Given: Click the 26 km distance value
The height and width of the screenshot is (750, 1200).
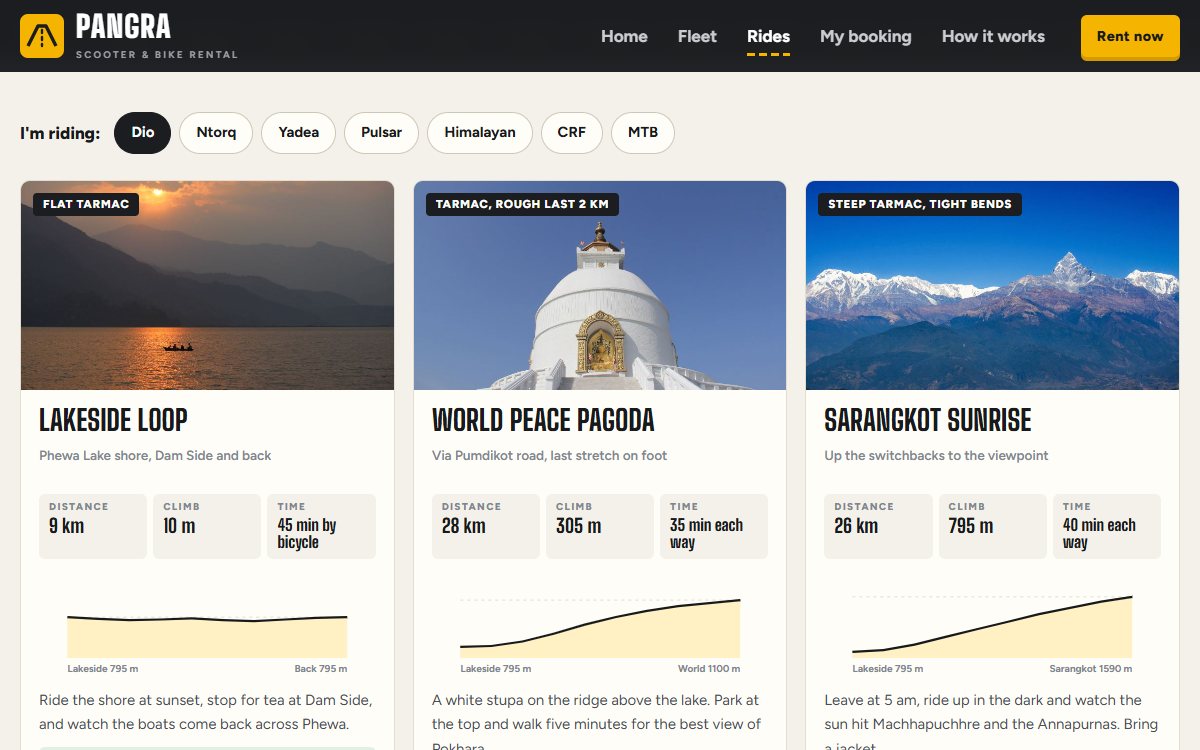Looking at the screenshot, I should tap(856, 526).
